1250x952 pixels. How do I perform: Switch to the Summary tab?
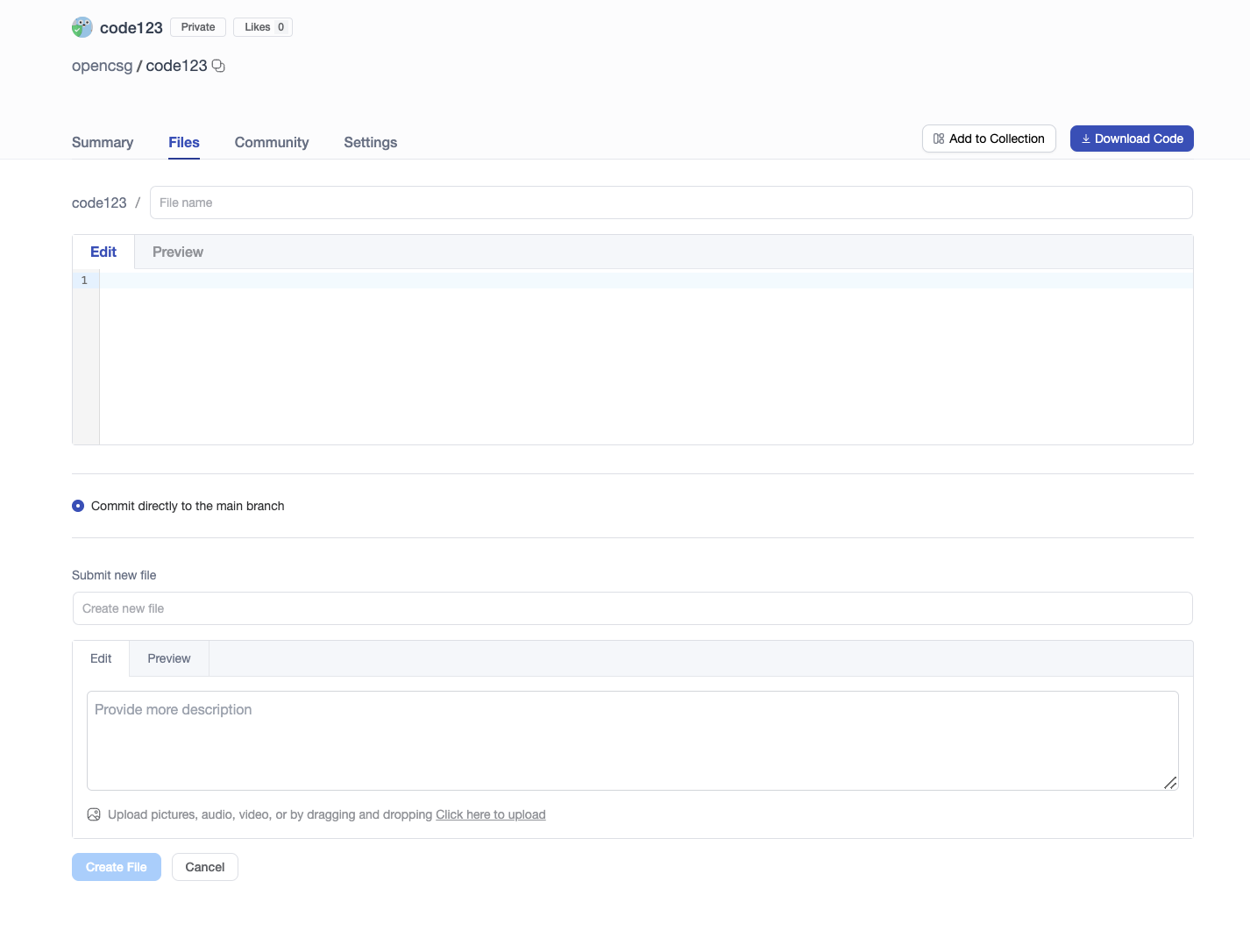(x=103, y=142)
